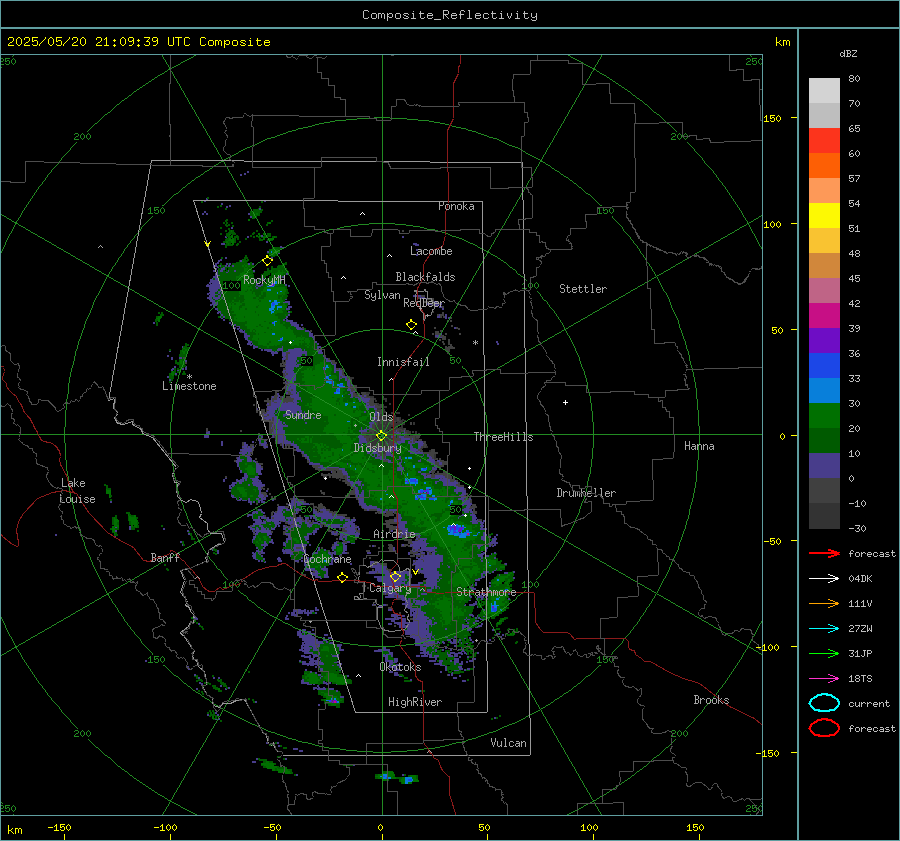
Task: Click the Sylvan label
Action: tap(382, 295)
